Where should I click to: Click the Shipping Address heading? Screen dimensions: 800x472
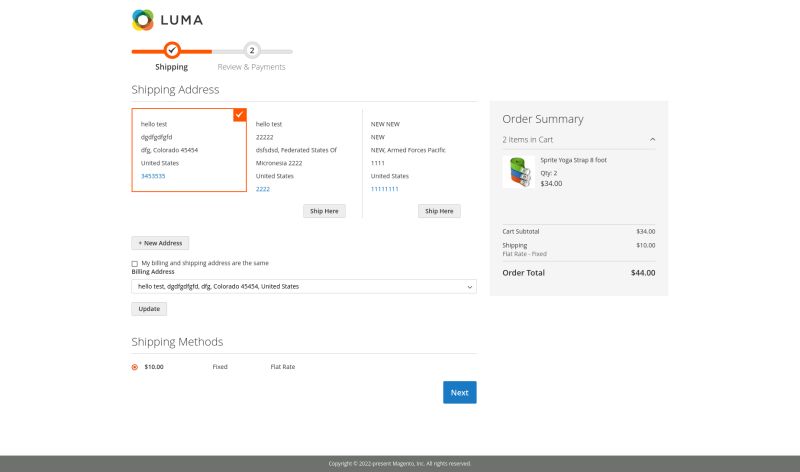tap(175, 89)
